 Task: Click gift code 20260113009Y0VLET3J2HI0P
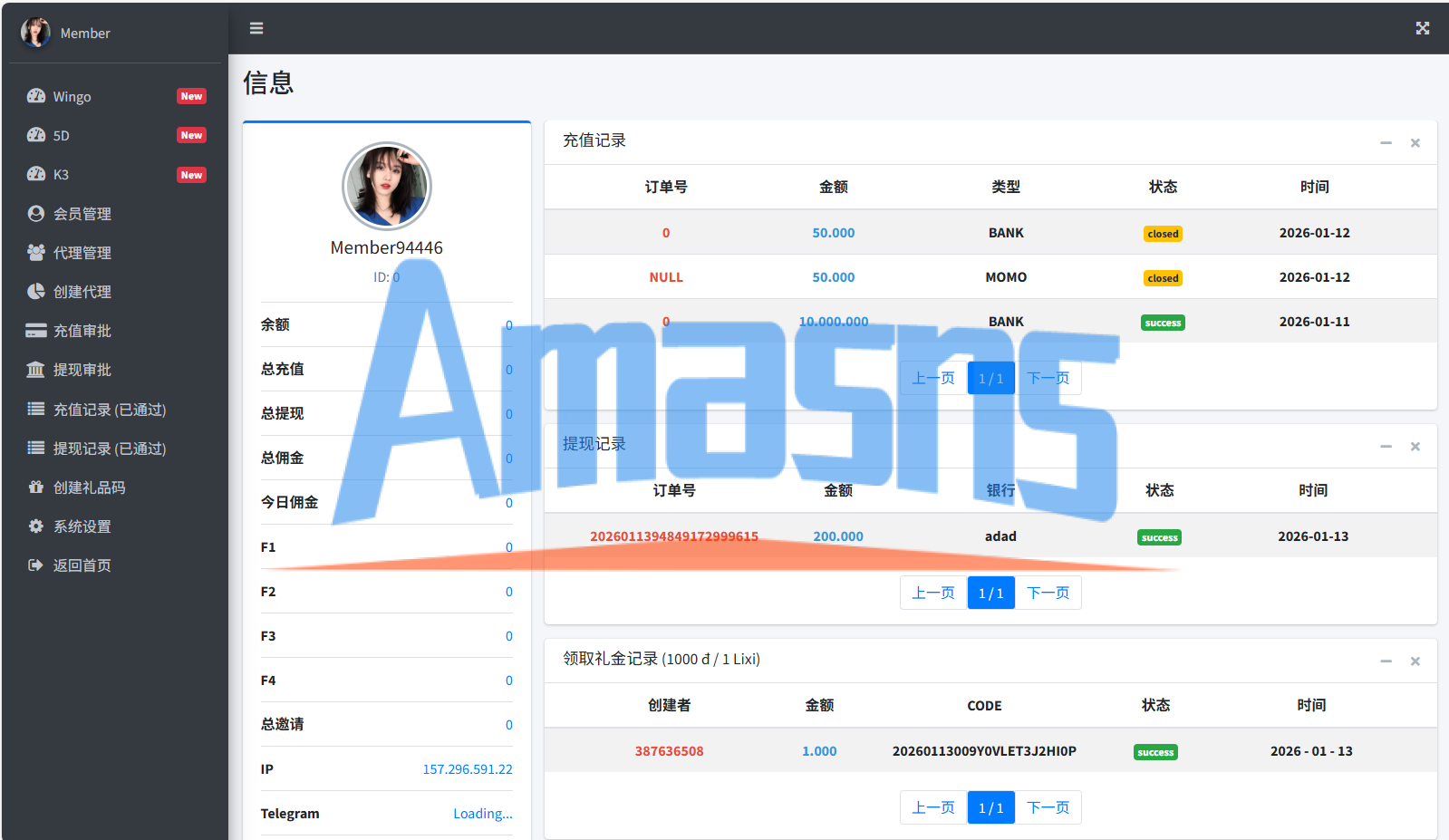[x=984, y=751]
